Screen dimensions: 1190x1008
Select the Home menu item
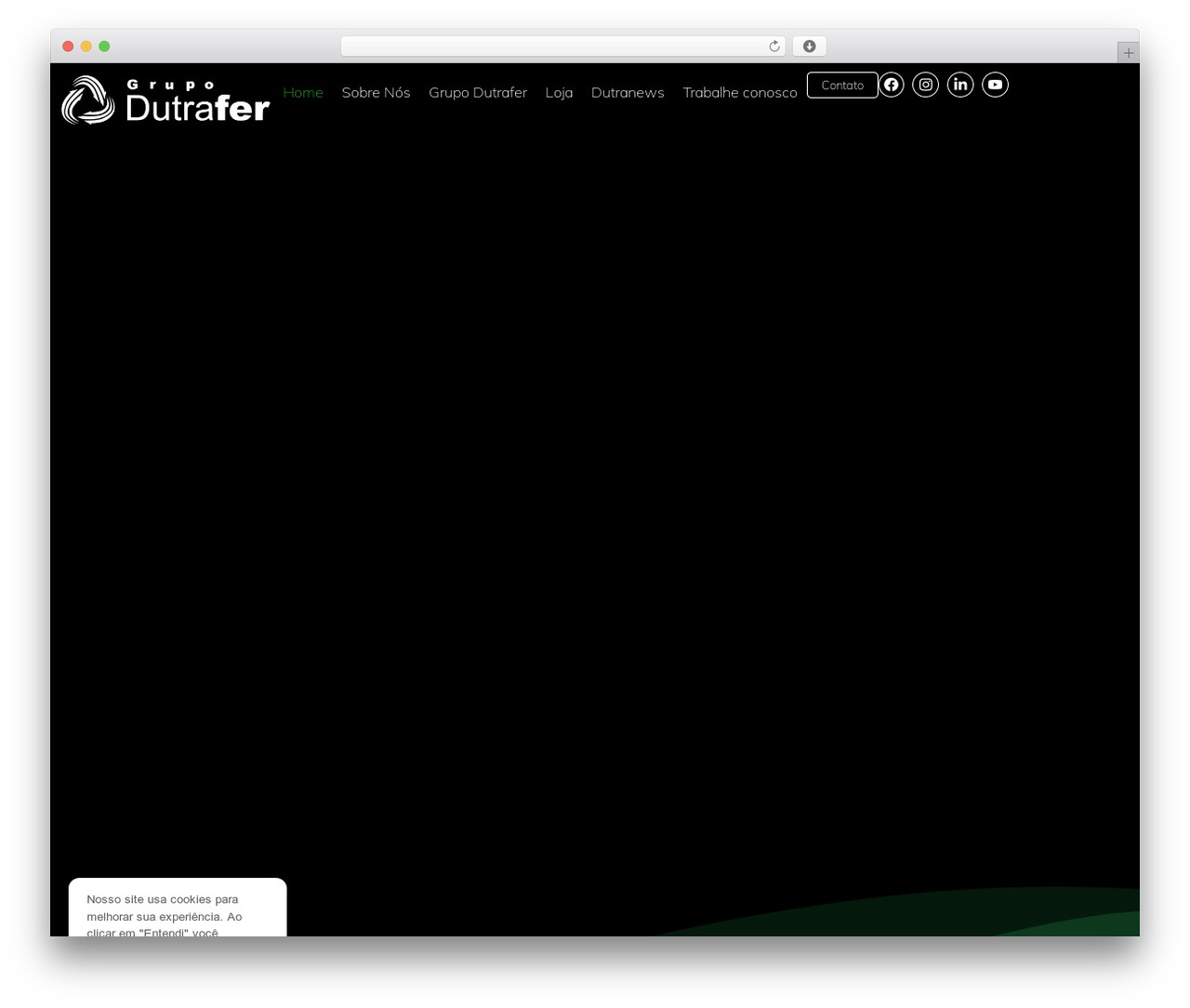(x=303, y=92)
